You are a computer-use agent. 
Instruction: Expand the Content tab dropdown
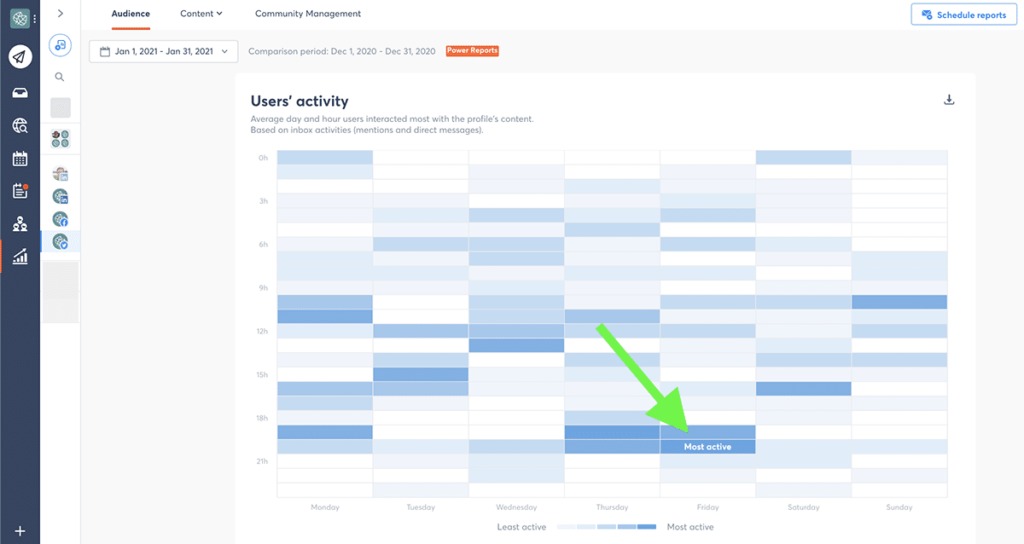[201, 13]
